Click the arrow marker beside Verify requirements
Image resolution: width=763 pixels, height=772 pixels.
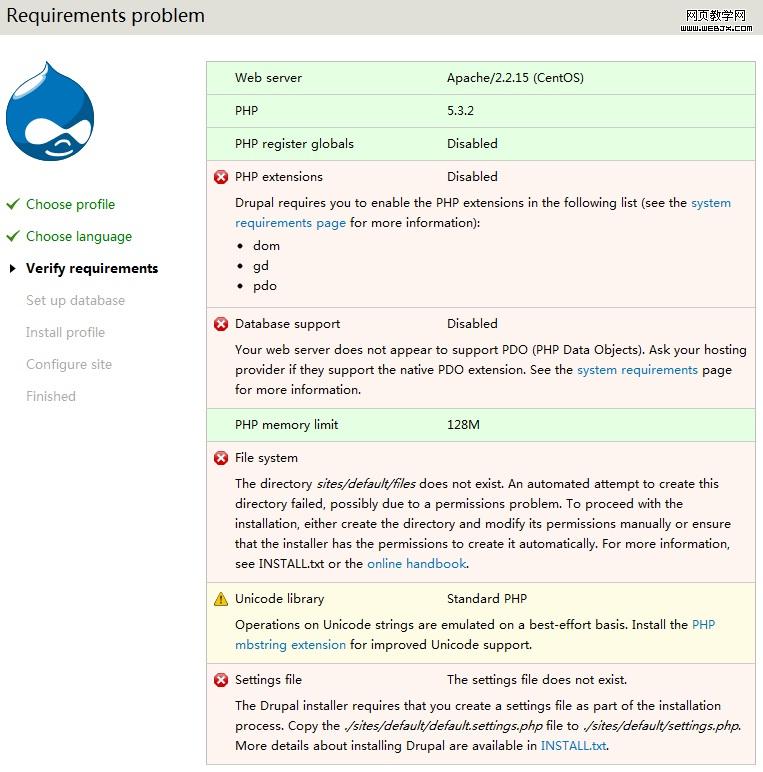click(x=12, y=268)
